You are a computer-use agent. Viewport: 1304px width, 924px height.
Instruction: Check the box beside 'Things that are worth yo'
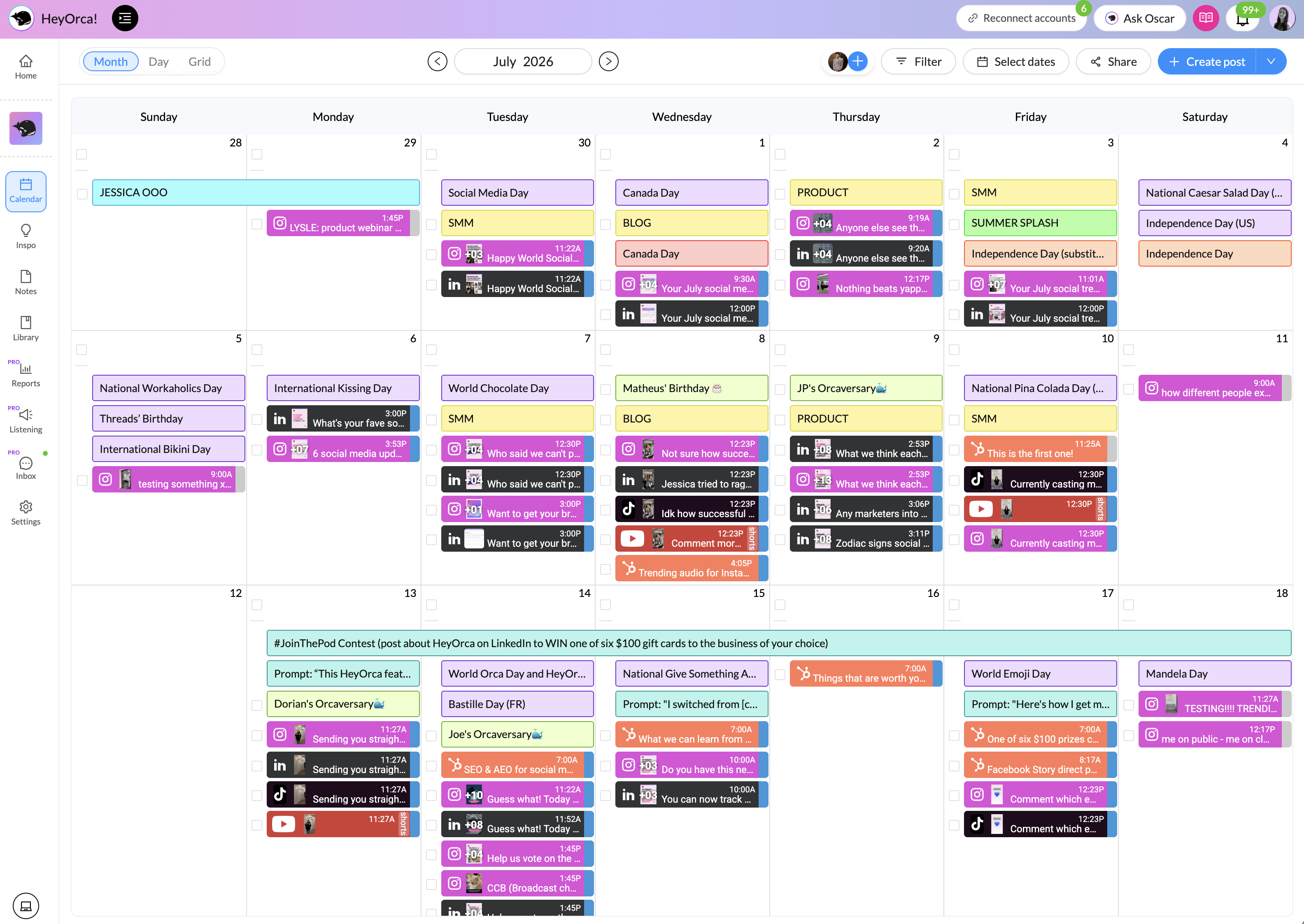780,674
